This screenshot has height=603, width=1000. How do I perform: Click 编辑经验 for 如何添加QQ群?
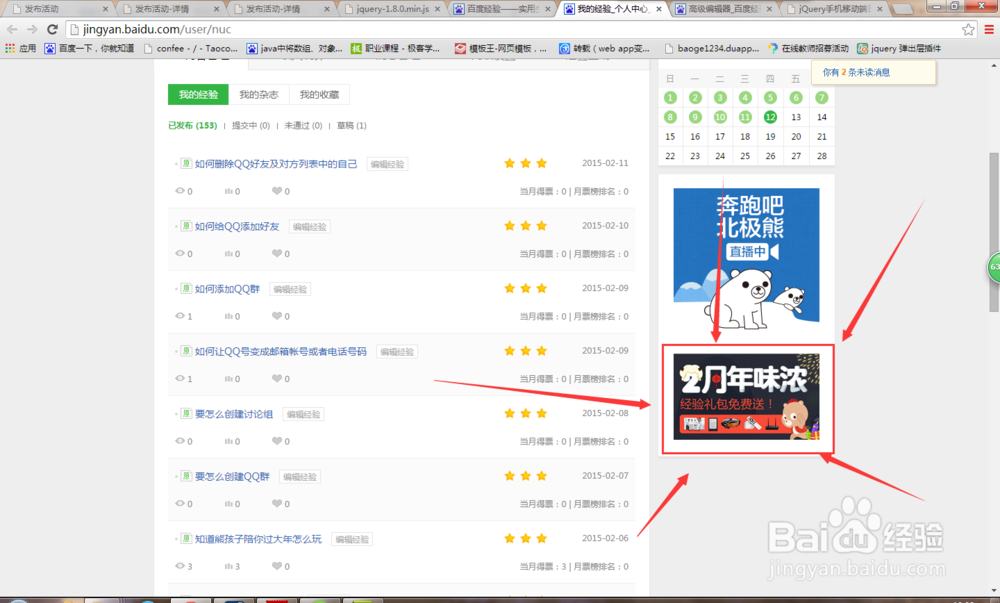coord(290,289)
